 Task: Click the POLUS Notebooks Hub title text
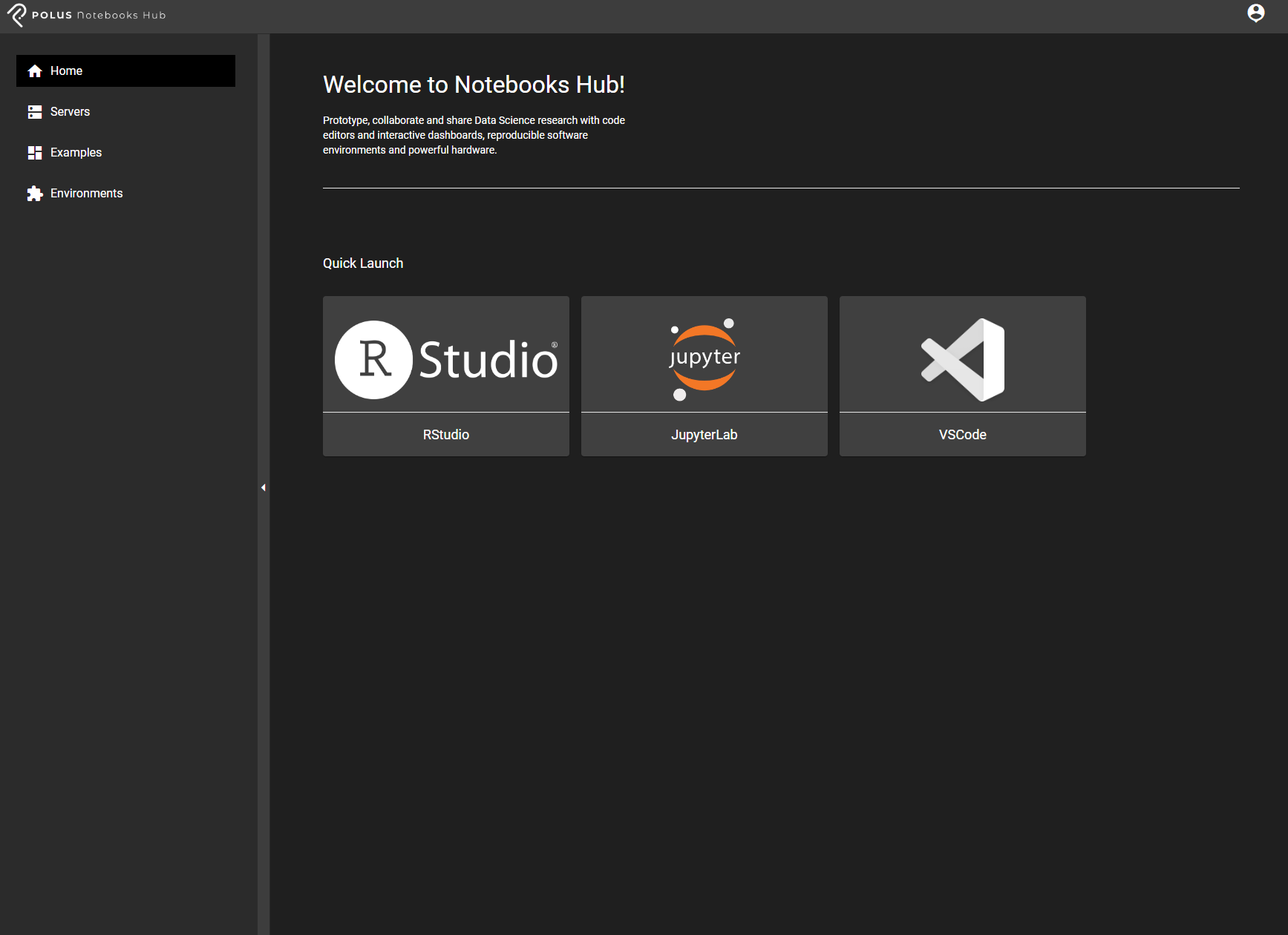99,15
